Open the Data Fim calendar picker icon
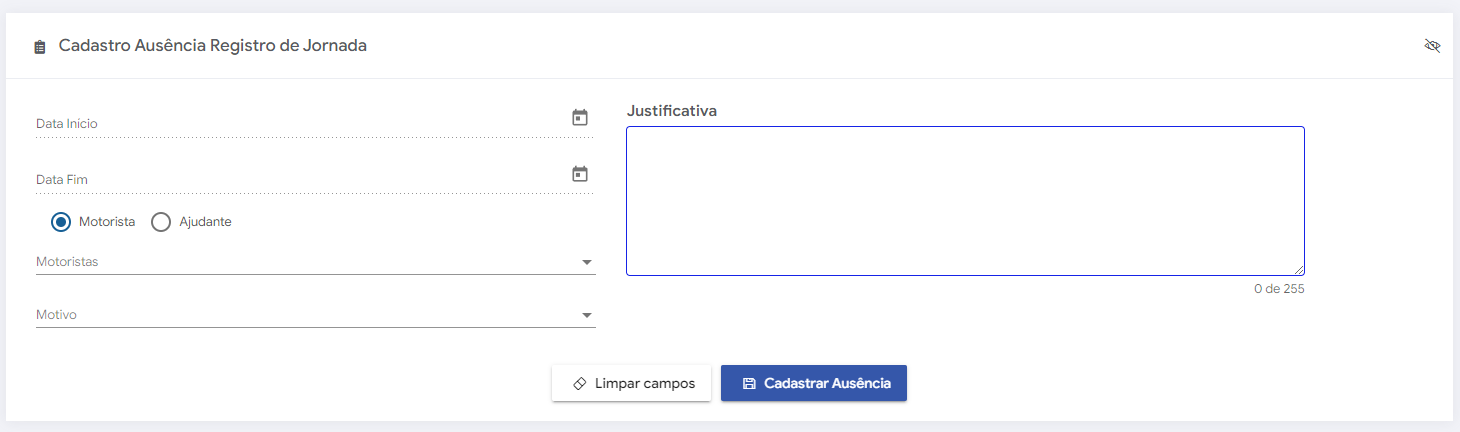This screenshot has width=1460, height=432. coord(580,174)
